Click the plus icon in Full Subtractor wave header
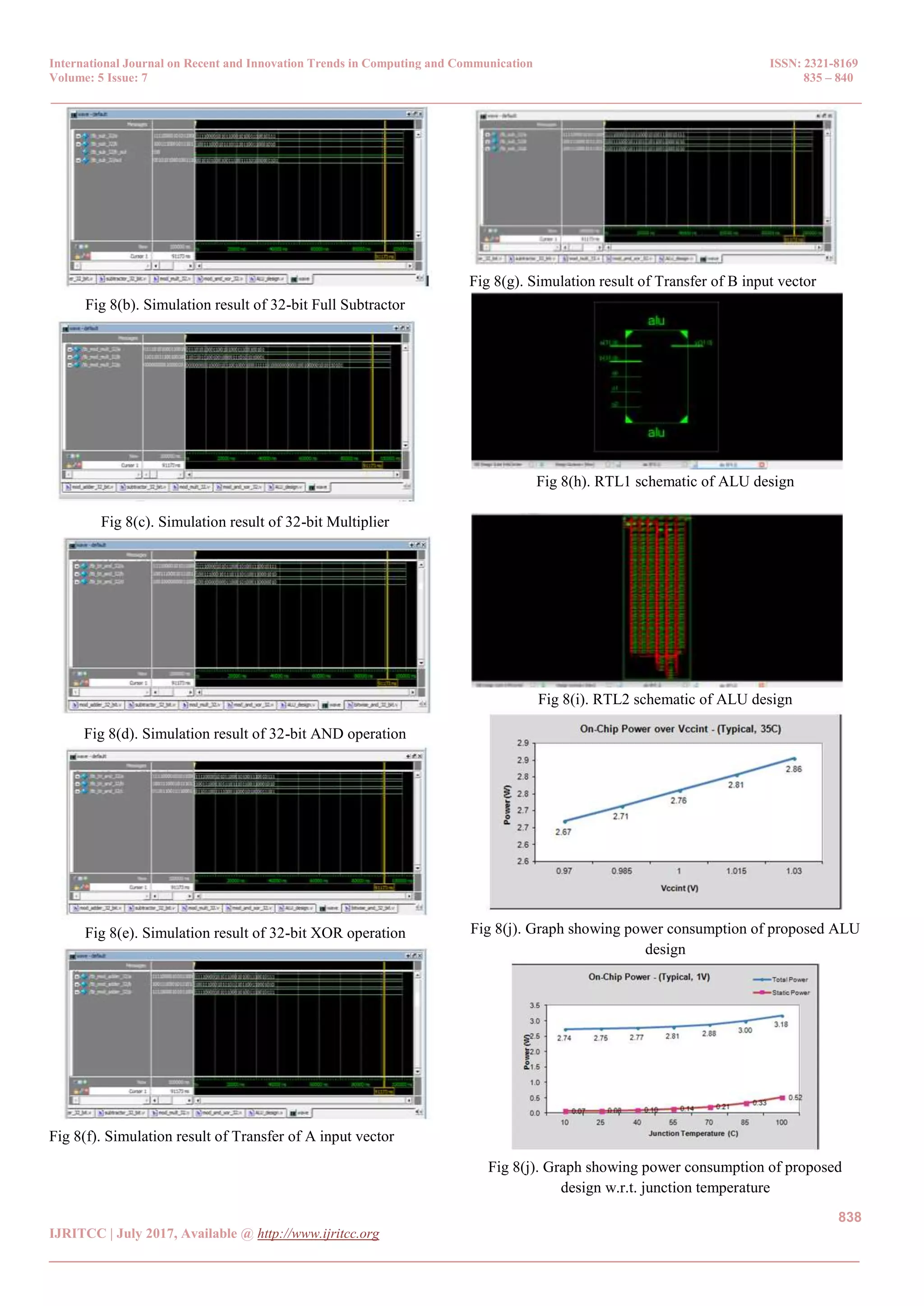The image size is (924, 1306). coord(409,114)
